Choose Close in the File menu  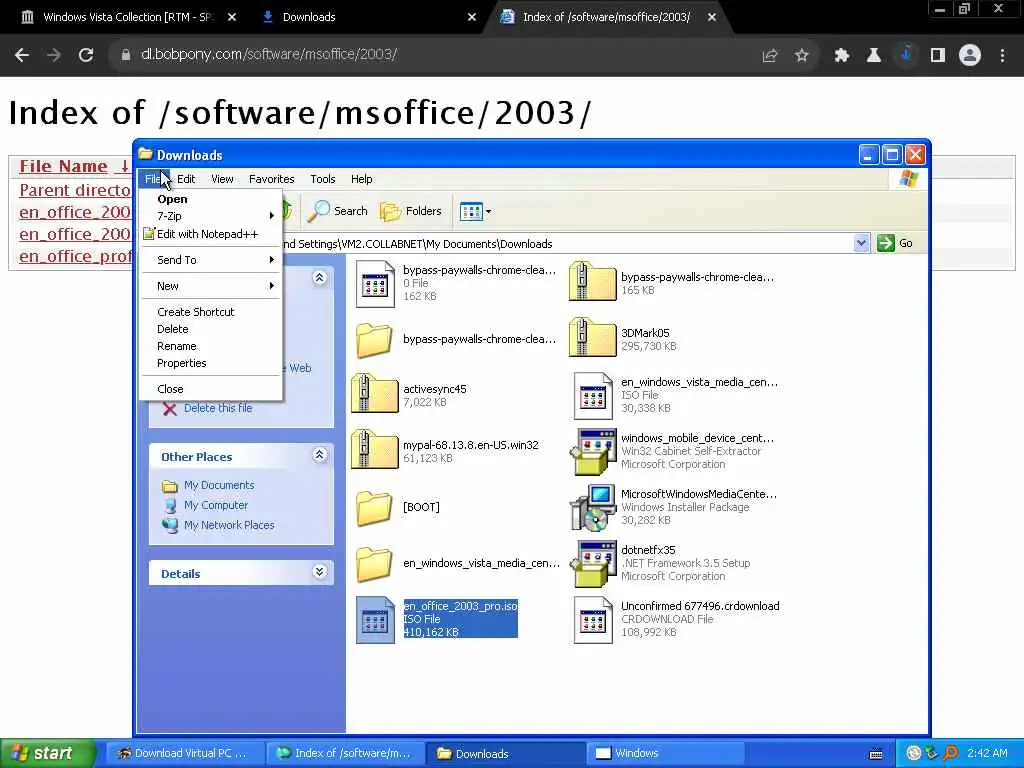210,389
